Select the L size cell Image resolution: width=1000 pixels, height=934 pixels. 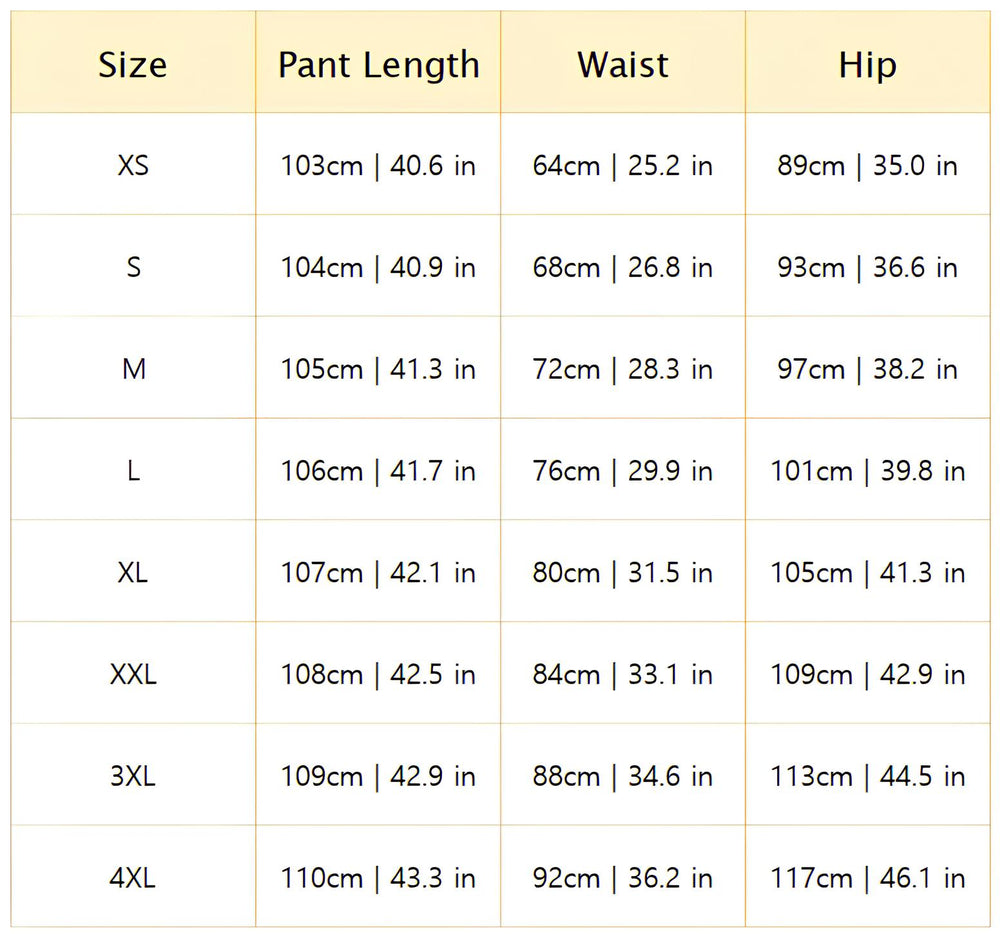133,471
